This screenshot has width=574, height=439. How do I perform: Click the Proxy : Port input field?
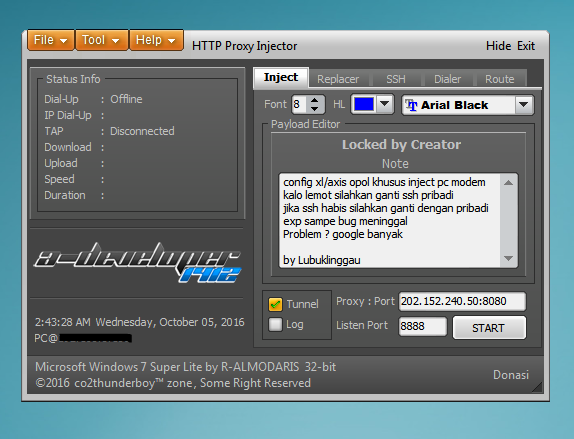tap(462, 302)
